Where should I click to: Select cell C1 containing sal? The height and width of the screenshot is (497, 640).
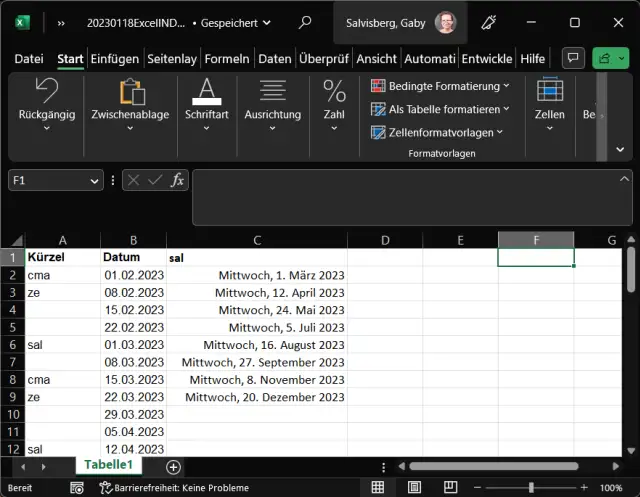click(257, 257)
